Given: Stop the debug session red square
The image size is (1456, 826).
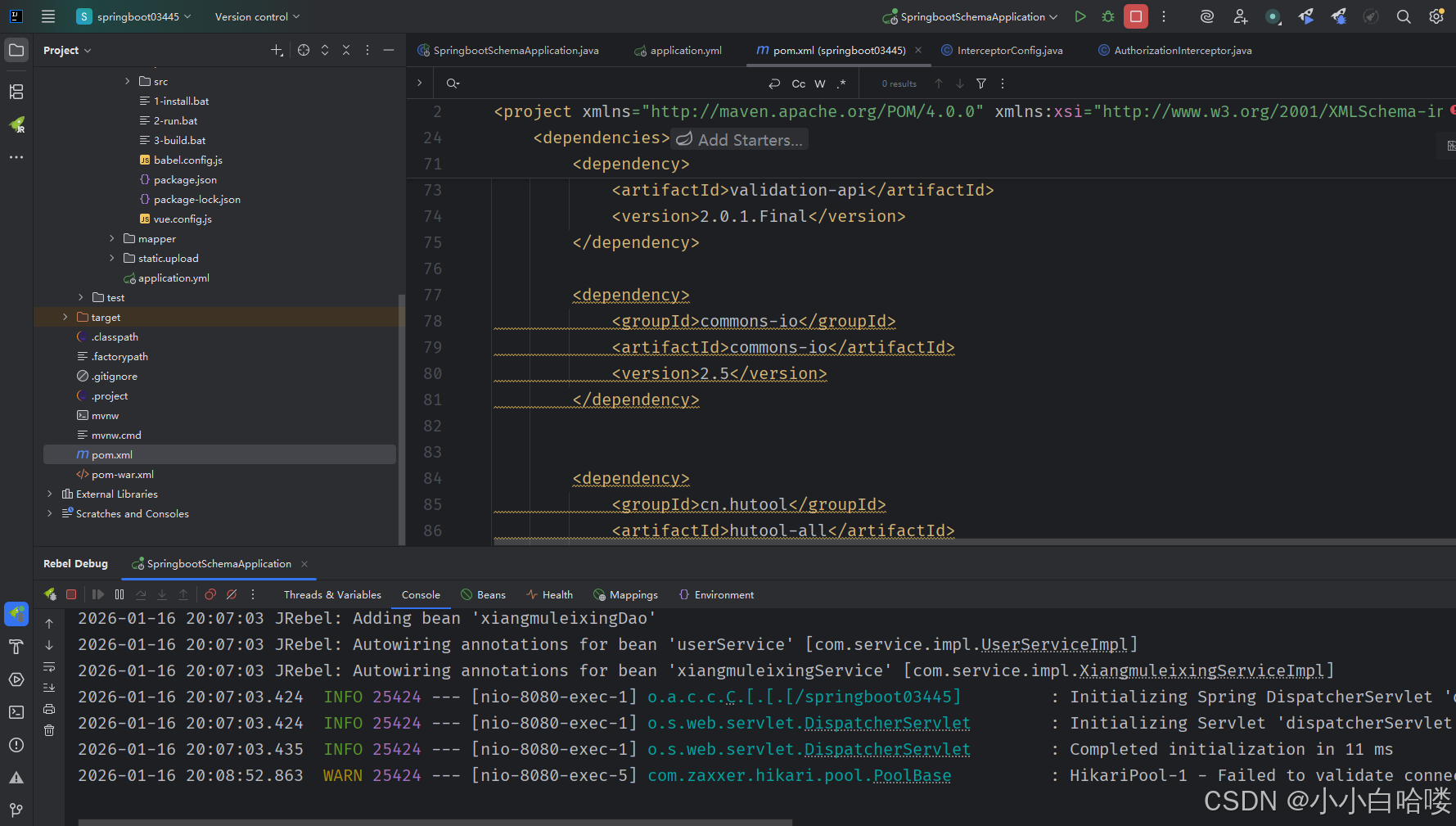Looking at the screenshot, I should 71,594.
